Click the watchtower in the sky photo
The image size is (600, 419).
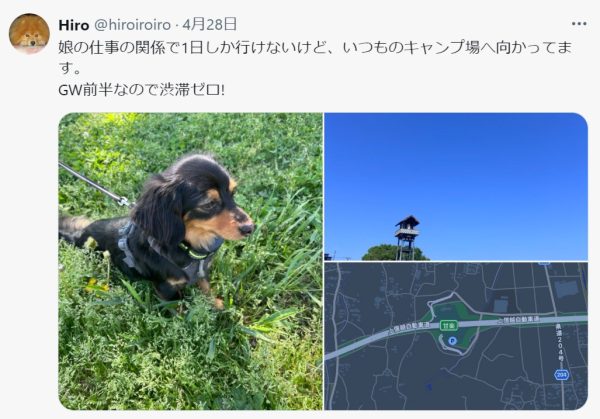coord(407,238)
